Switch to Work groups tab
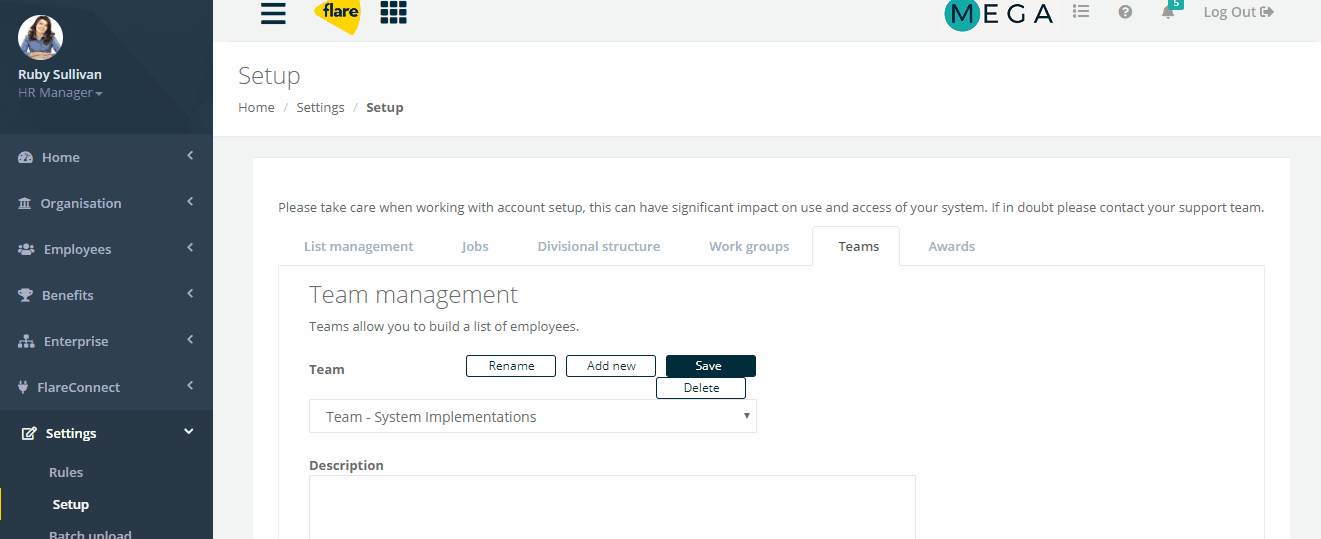Viewport: 1321px width, 539px height. pyautogui.click(x=749, y=246)
